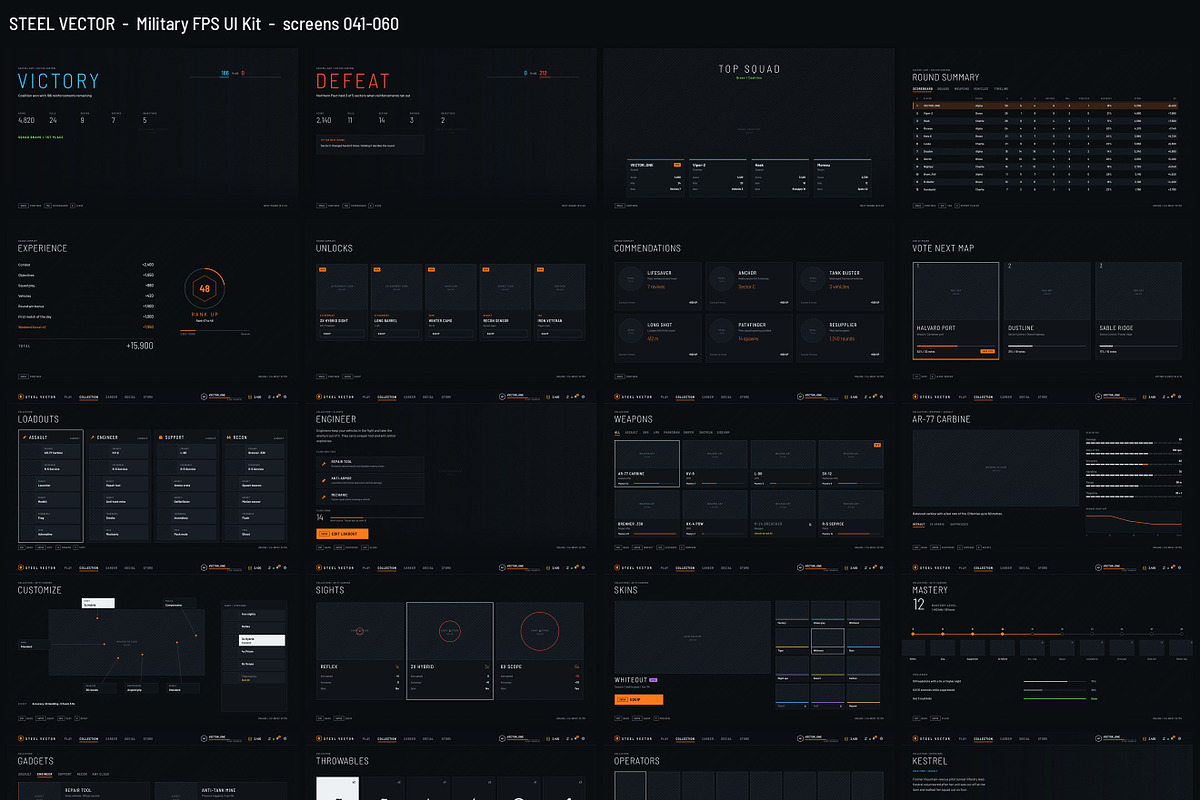This screenshot has height=800, width=1200.
Task: Click orange Equip button under Whiteout skin
Action: 639,699
